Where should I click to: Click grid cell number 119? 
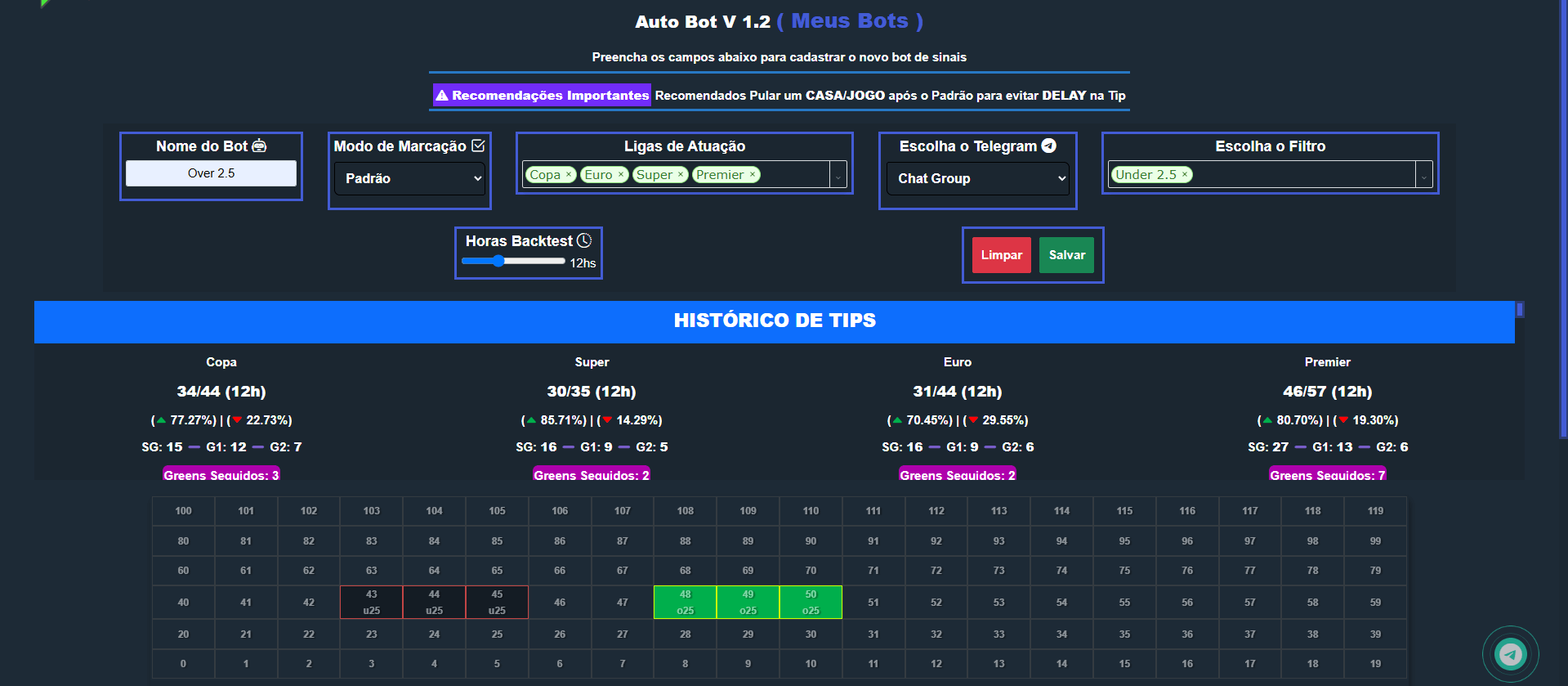pos(1375,511)
